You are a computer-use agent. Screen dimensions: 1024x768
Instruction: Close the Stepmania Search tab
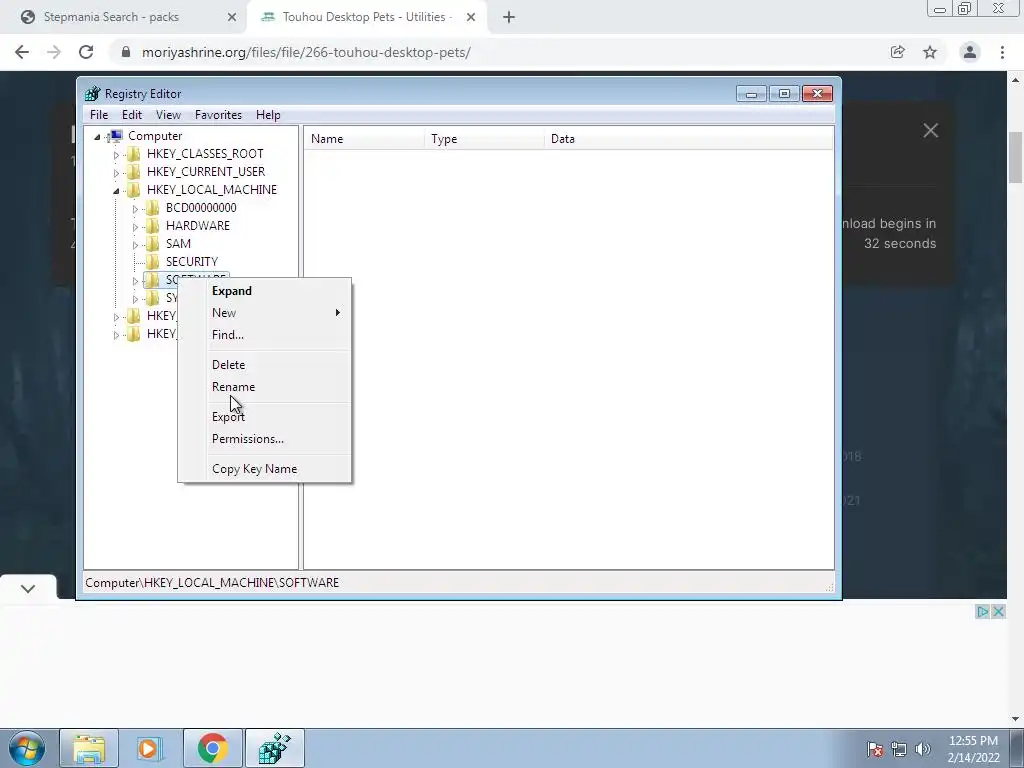point(231,17)
